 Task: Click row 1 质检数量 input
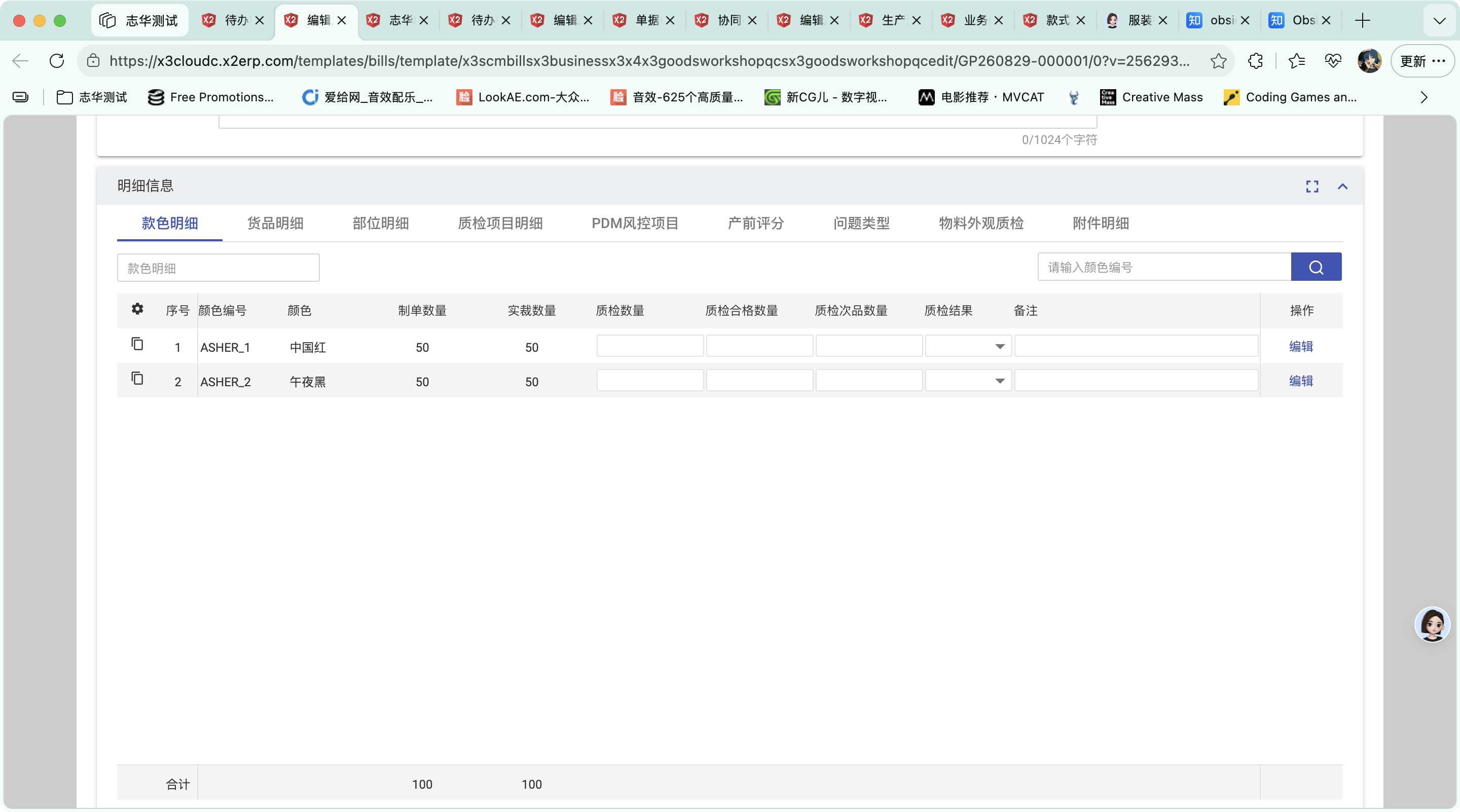(x=649, y=346)
